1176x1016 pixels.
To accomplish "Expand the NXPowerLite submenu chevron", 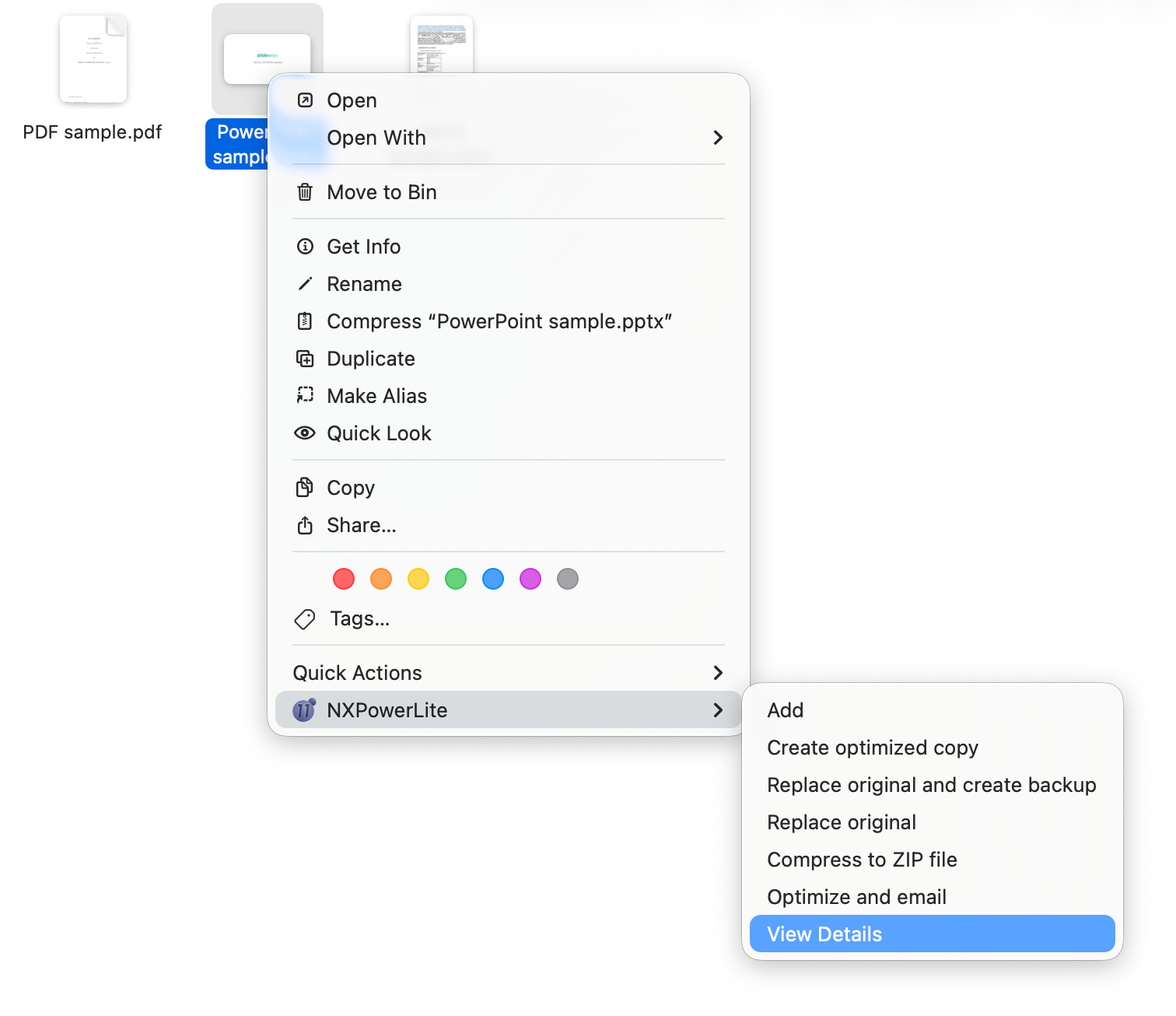I will click(717, 709).
